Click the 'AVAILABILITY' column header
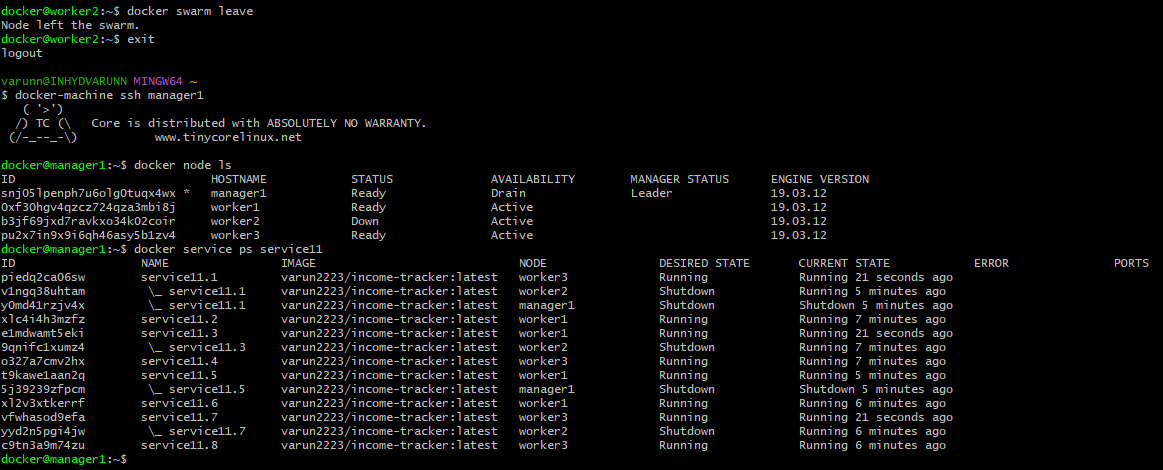The width and height of the screenshot is (1163, 470). 533,179
